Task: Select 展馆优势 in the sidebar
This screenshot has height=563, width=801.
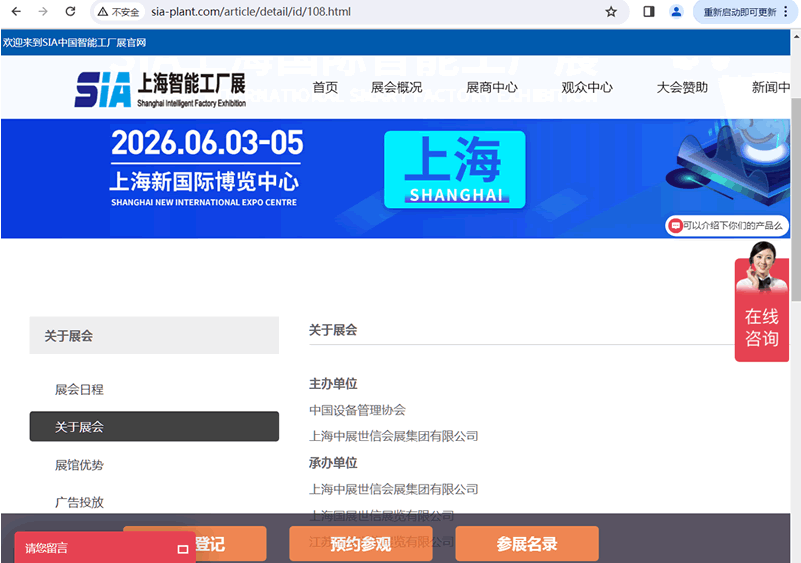Action: click(x=79, y=465)
